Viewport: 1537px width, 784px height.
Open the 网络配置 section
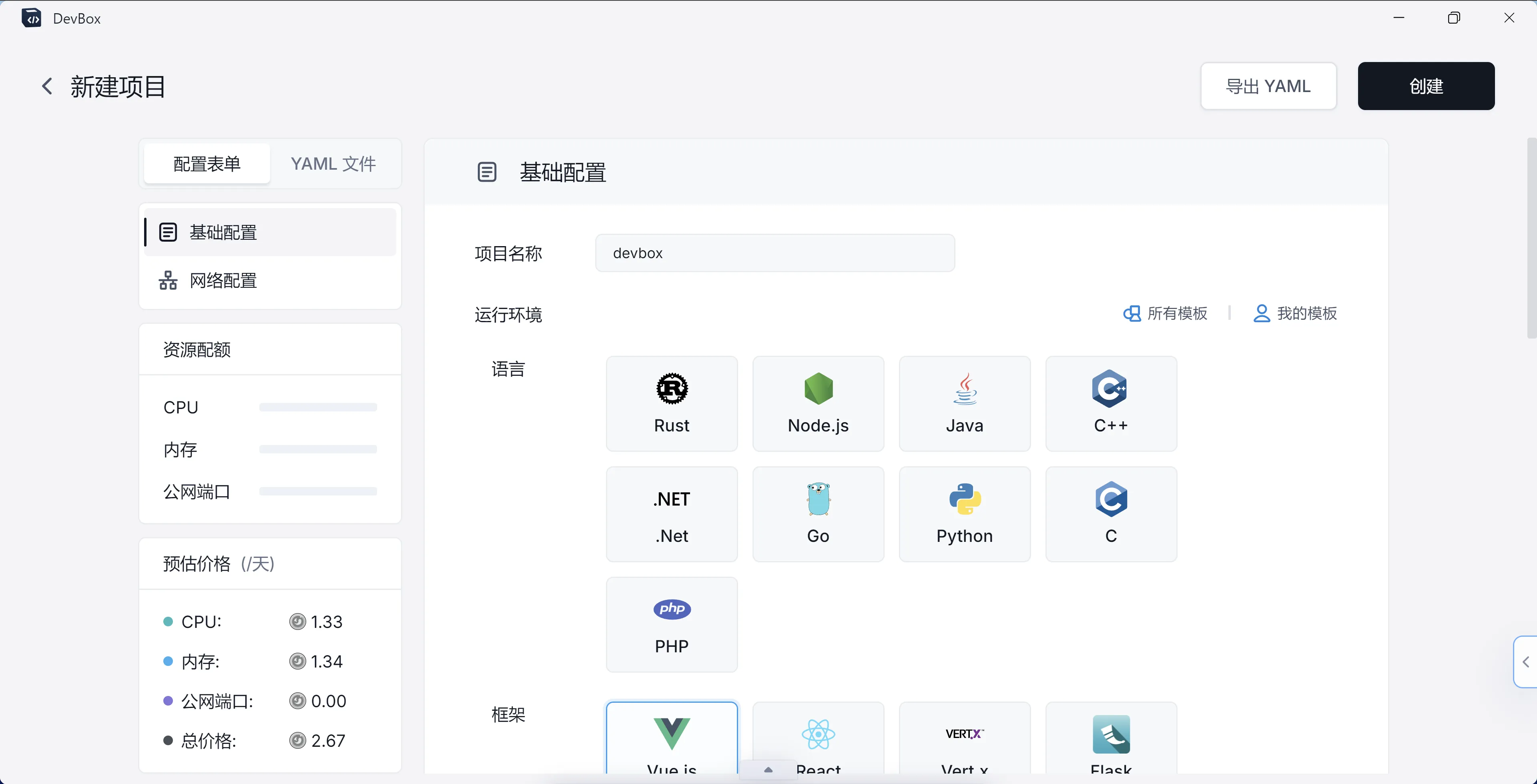223,281
